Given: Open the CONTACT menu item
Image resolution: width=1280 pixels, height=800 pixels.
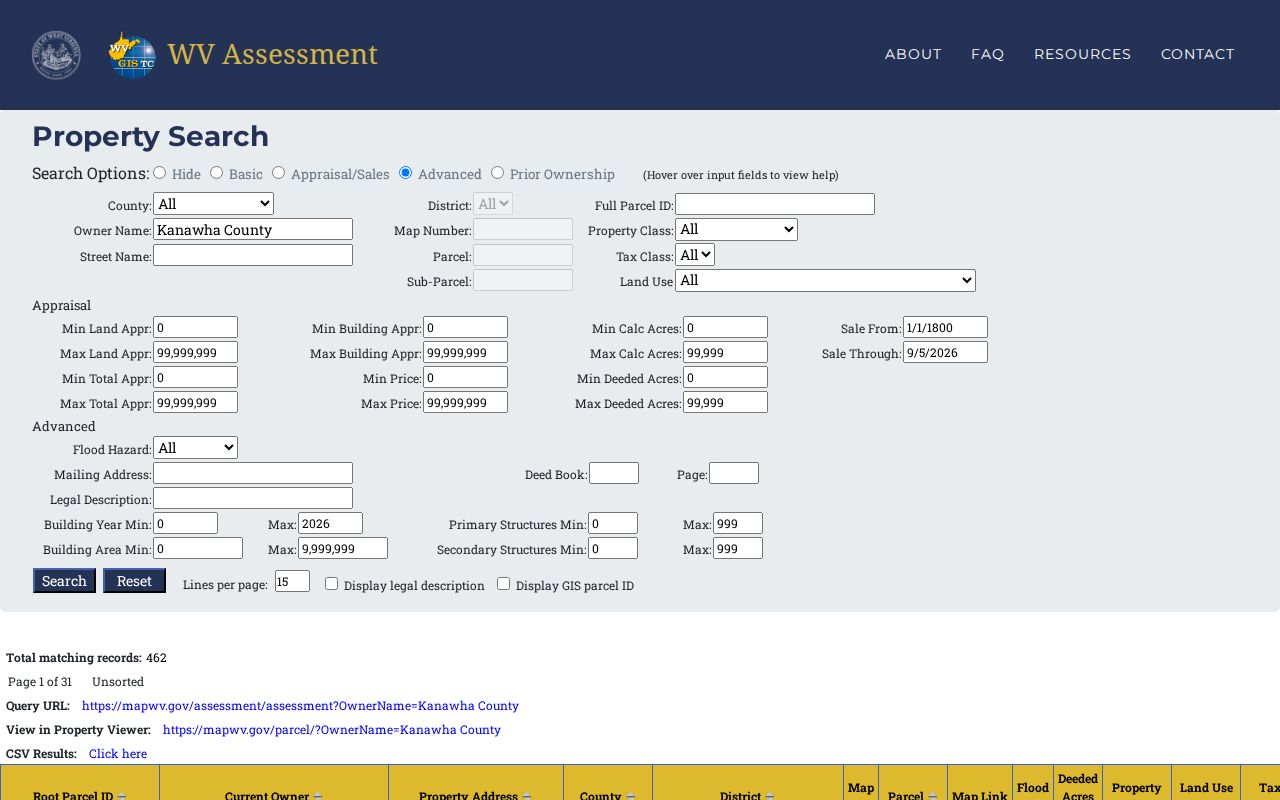Looking at the screenshot, I should [1197, 54].
